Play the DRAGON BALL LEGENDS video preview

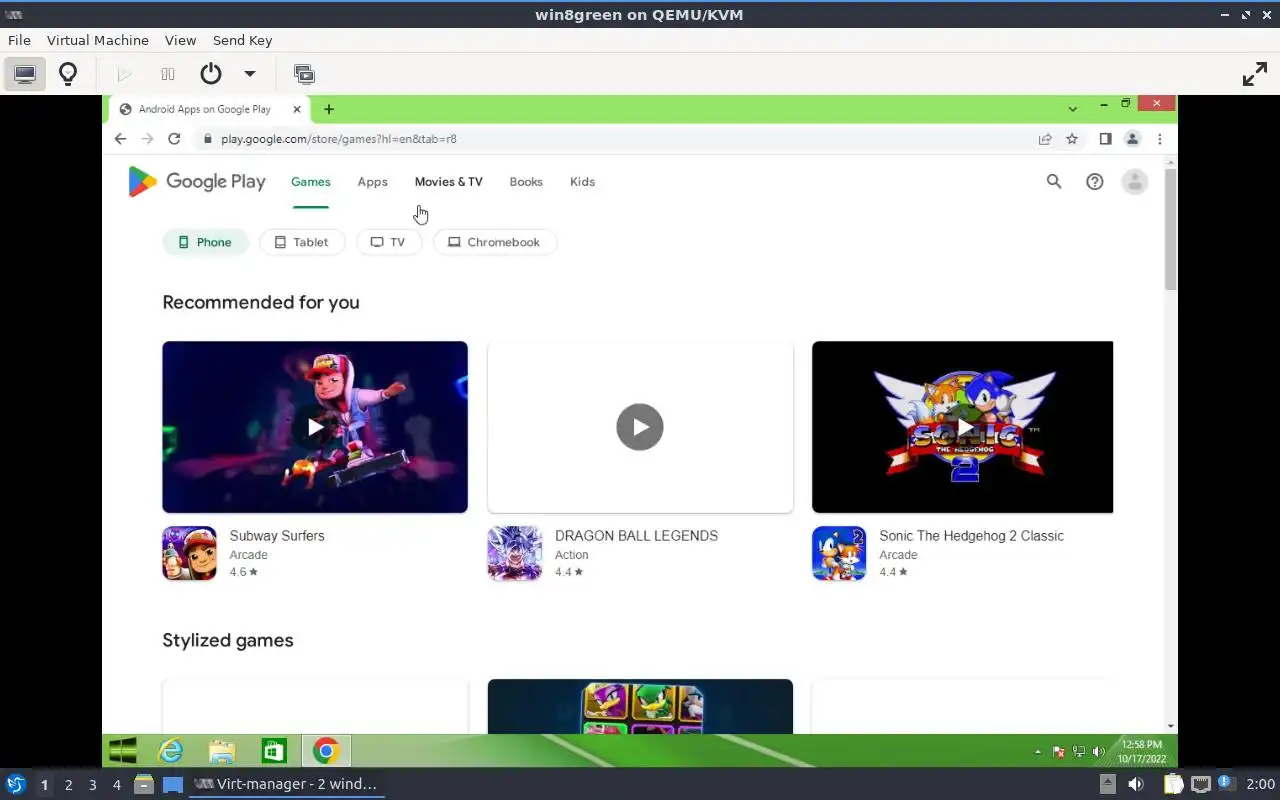(x=640, y=427)
